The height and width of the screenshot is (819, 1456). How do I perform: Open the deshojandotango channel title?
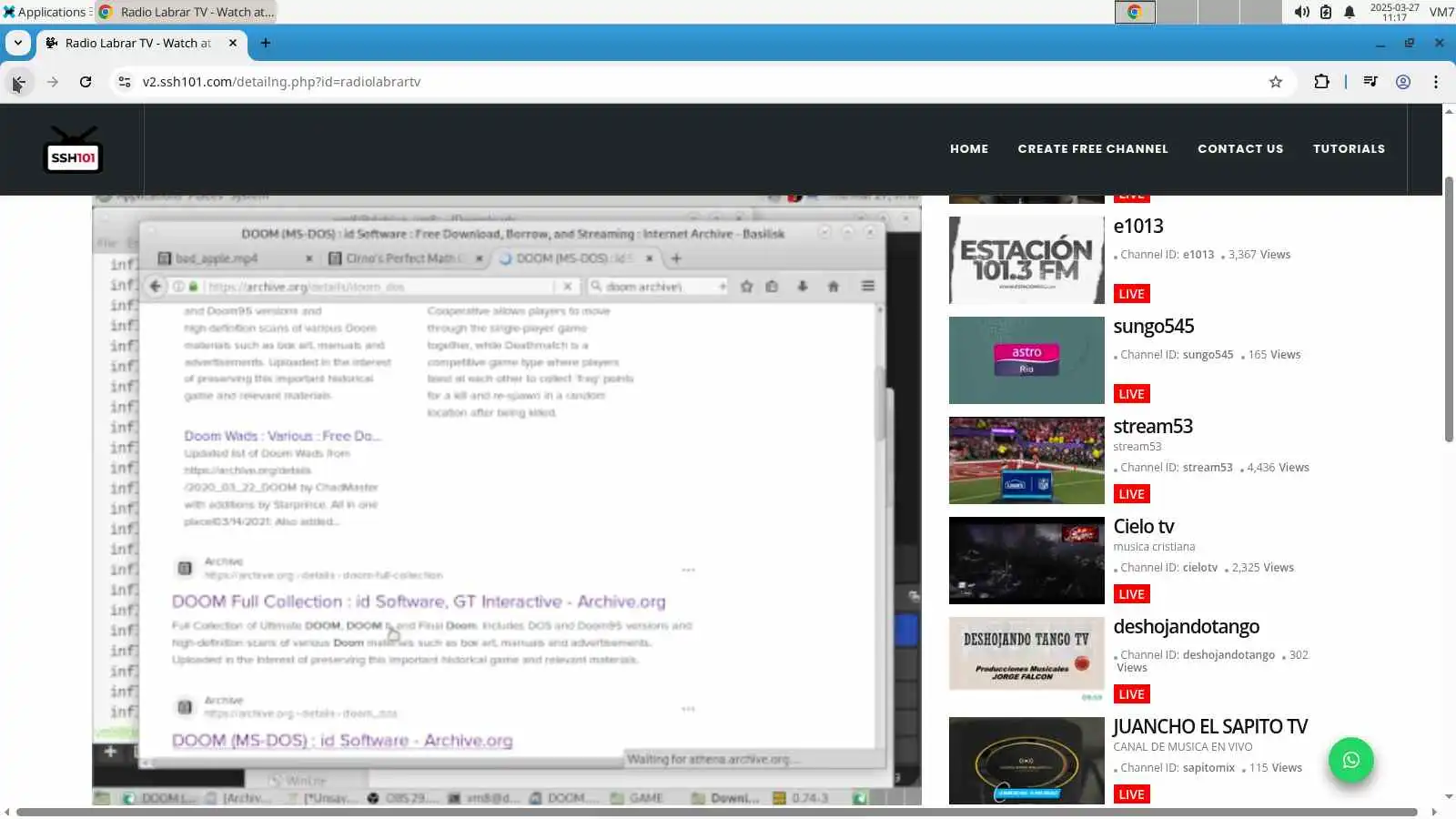tap(1187, 627)
